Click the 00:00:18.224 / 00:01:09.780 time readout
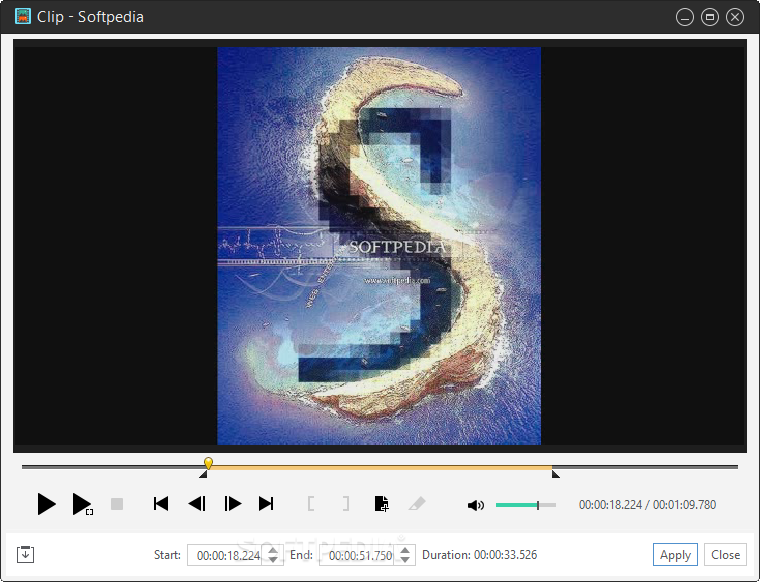 point(647,505)
